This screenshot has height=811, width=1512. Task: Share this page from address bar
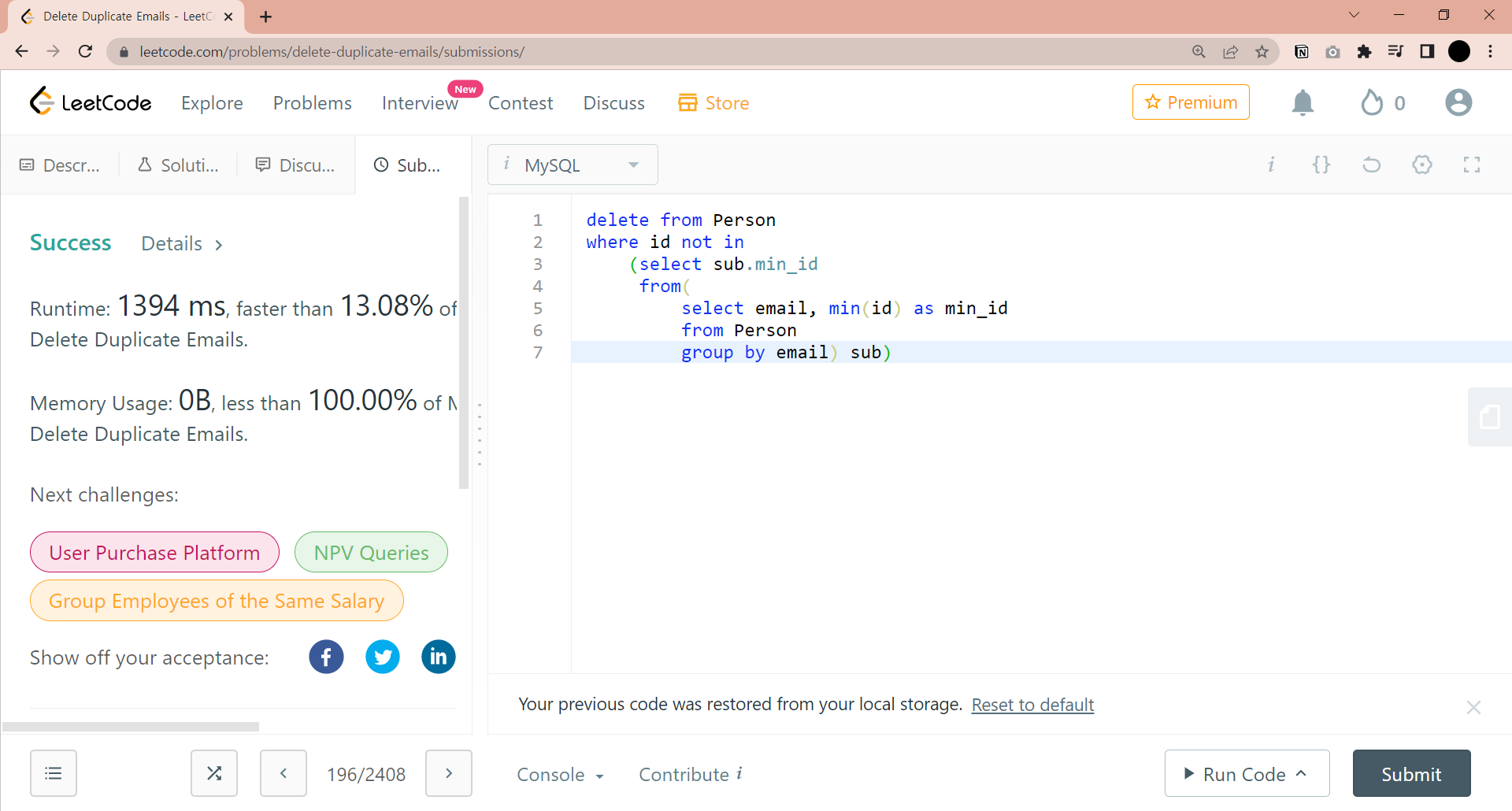click(x=1230, y=52)
